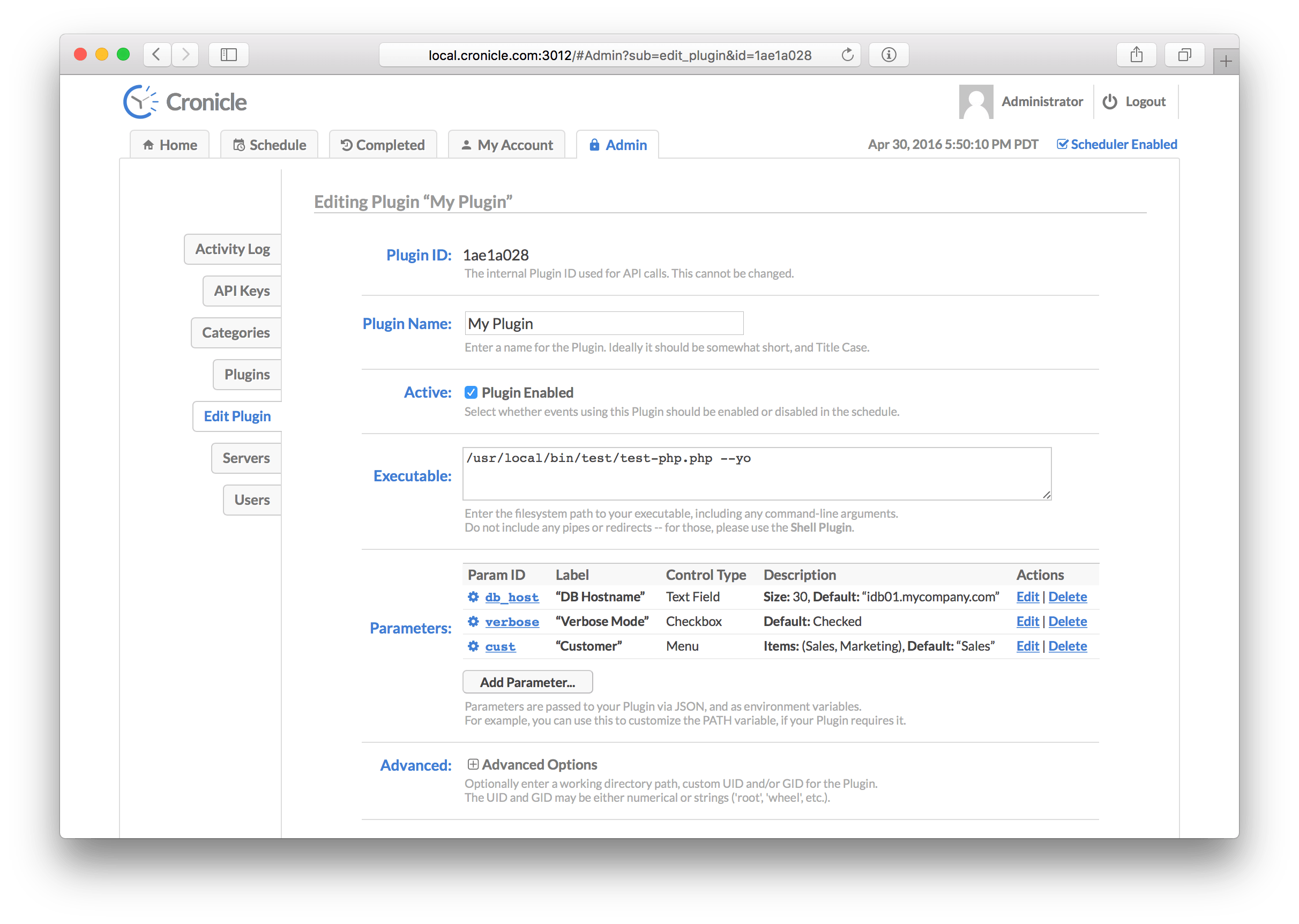The image size is (1299, 924).
Task: Click the Administrator avatar image
Action: point(976,102)
